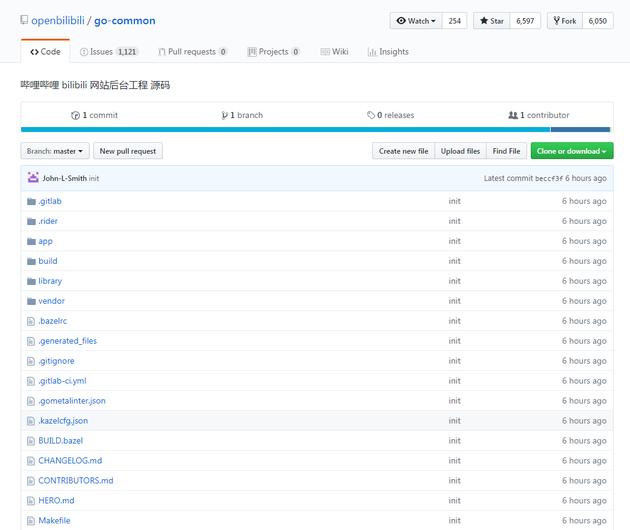Image resolution: width=630 pixels, height=530 pixels.
Task: Click the folder icon for .gitlab
Action: (x=31, y=201)
